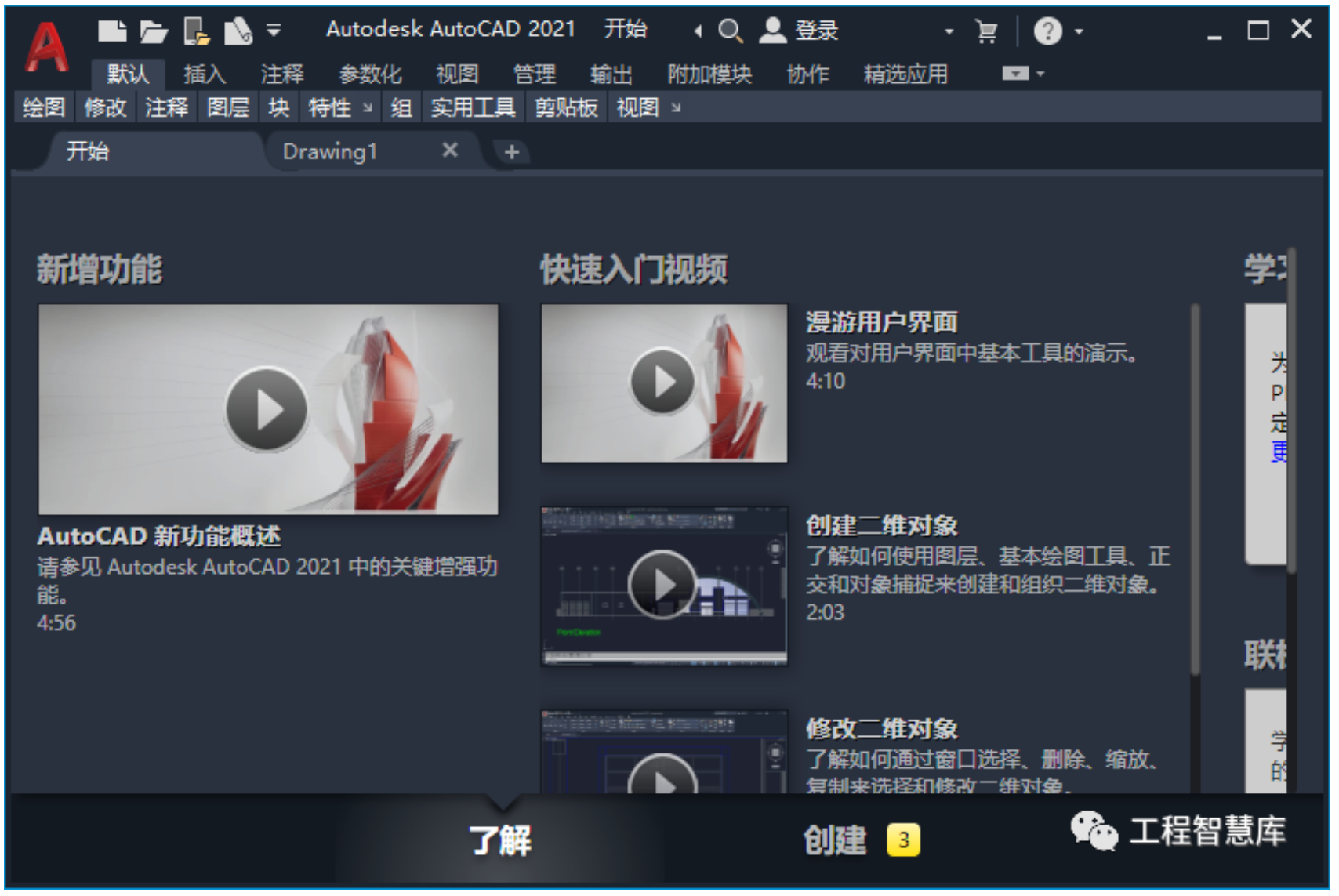Click the AutoCAD 新功能概述 title
Screen dimensions: 1339x896
pyautogui.click(x=158, y=536)
